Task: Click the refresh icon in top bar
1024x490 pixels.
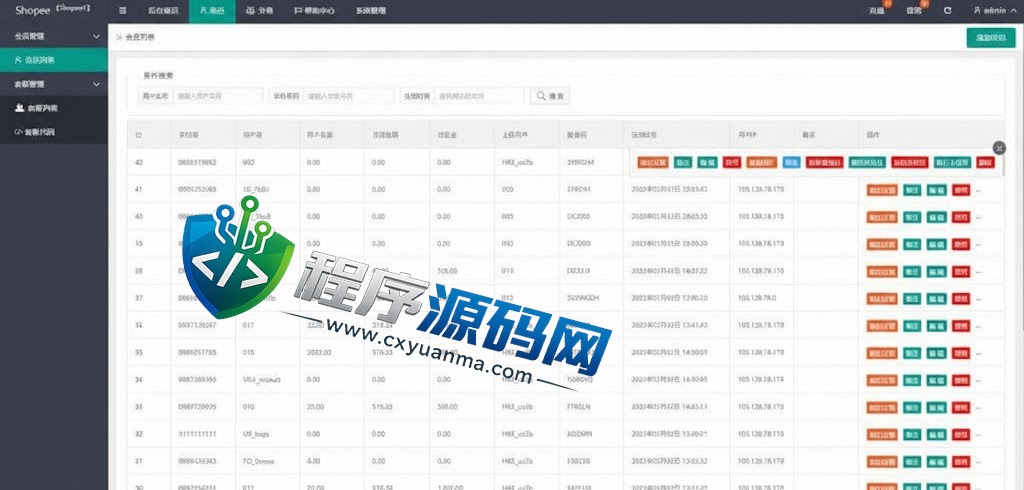Action: click(947, 10)
